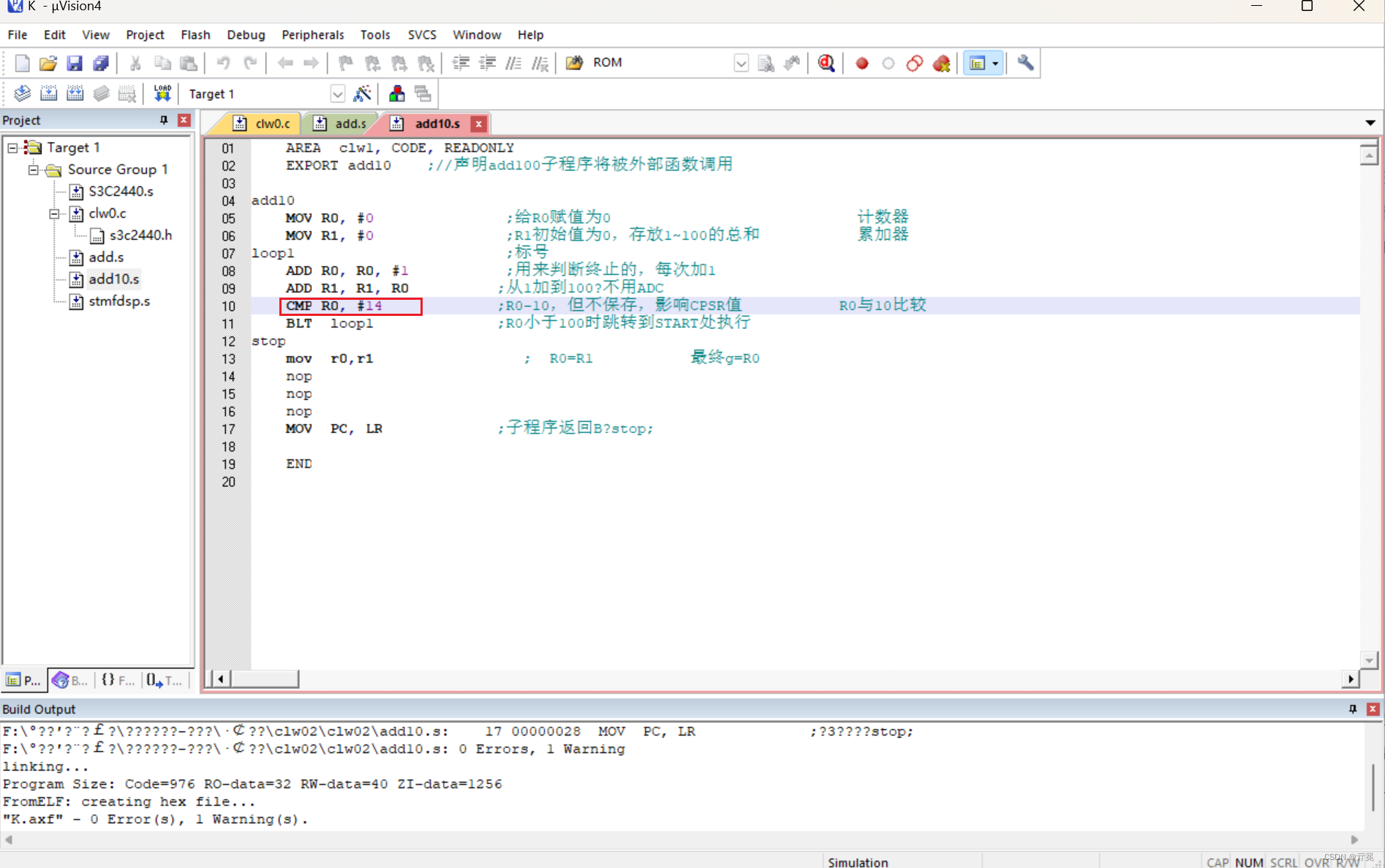This screenshot has height=868, width=1385.
Task: Comment out selected lines via the comment icon
Action: coord(514,64)
